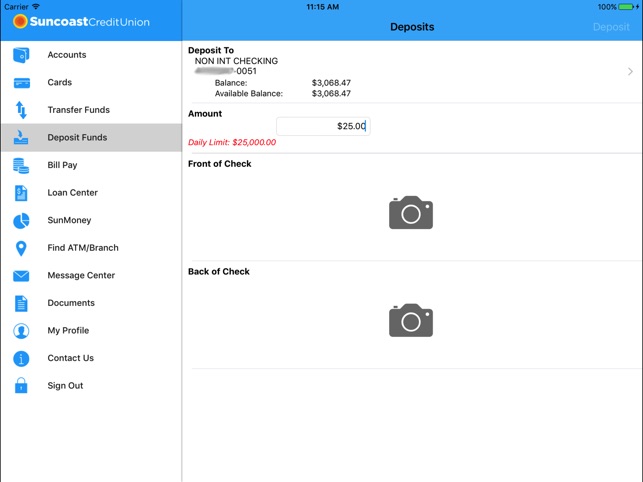
Task: Open Documents label in sidebar
Action: pos(71,303)
